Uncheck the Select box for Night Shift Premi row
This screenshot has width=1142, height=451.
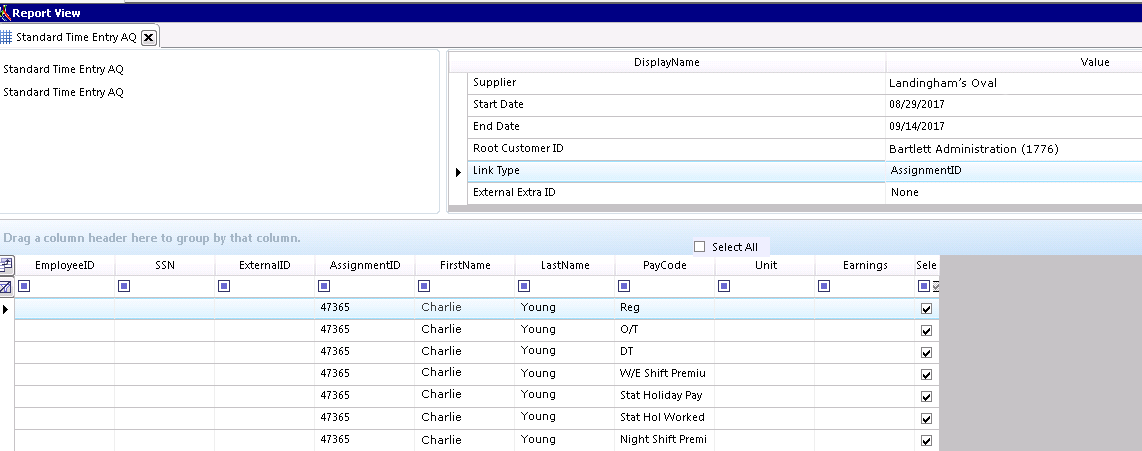[x=926, y=440]
